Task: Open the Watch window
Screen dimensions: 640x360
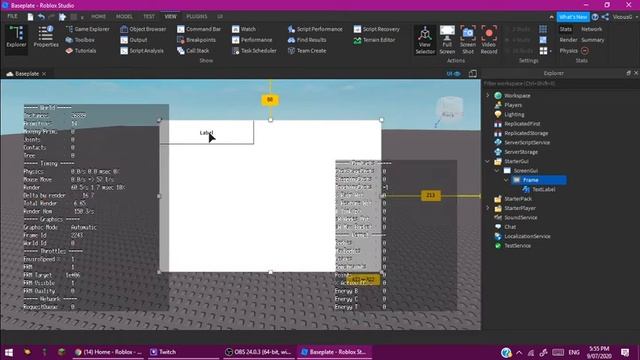Action: [244, 29]
